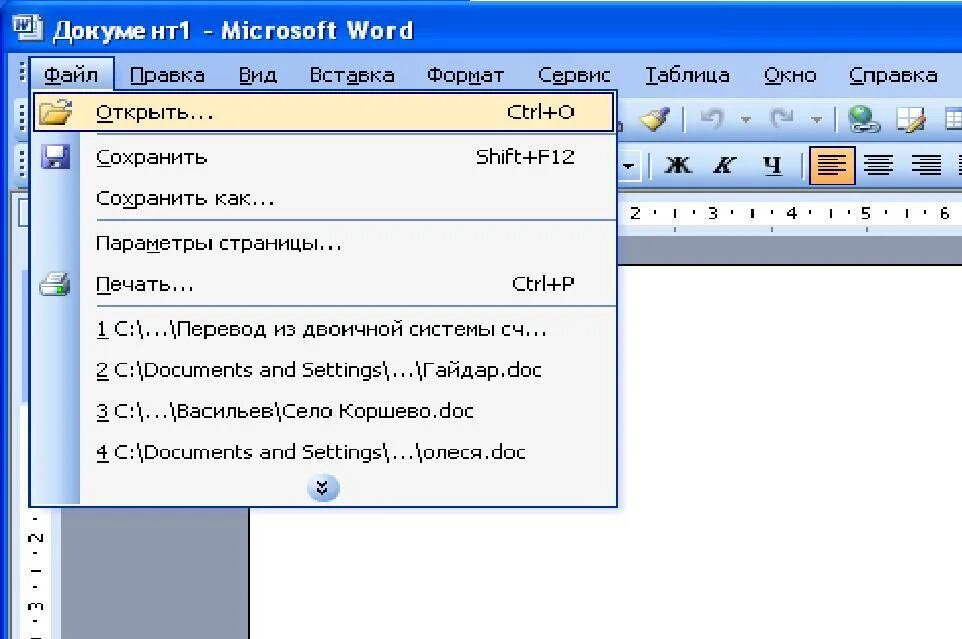The image size is (962, 639).
Task: Open the Сервис menu
Action: pos(574,75)
